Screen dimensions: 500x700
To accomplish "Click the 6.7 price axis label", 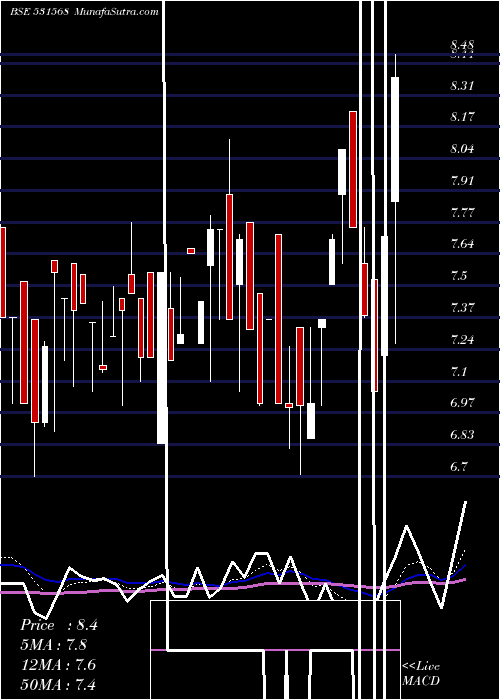I will pyautogui.click(x=459, y=467).
